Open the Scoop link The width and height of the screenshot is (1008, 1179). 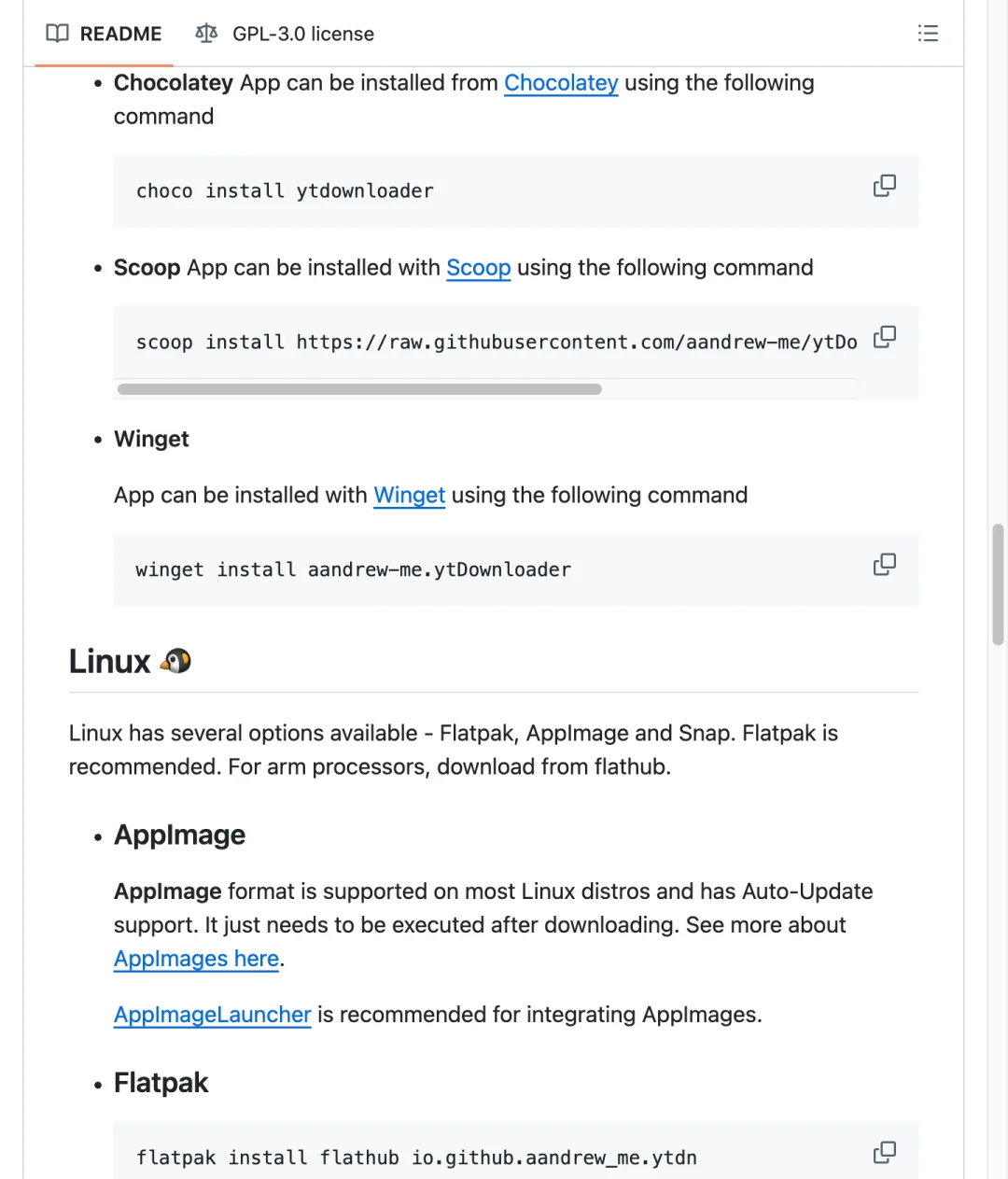[478, 268]
